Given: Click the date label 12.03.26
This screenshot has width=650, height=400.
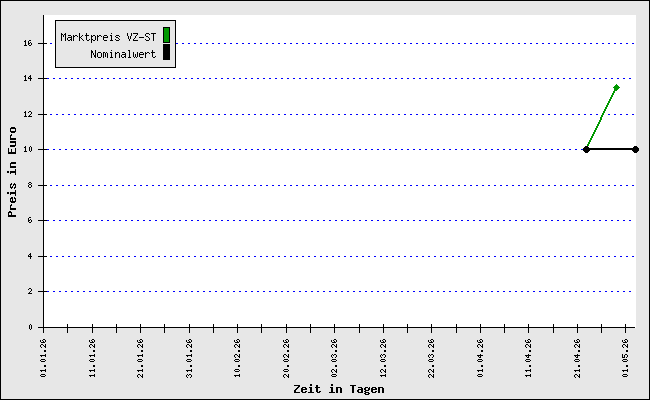Looking at the screenshot, I should coord(383,358).
